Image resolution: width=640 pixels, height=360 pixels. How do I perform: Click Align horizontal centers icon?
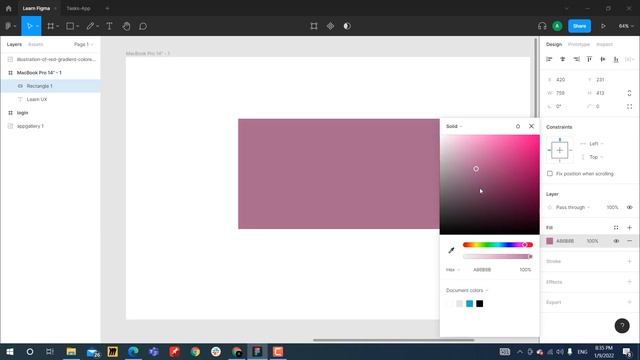click(x=563, y=59)
